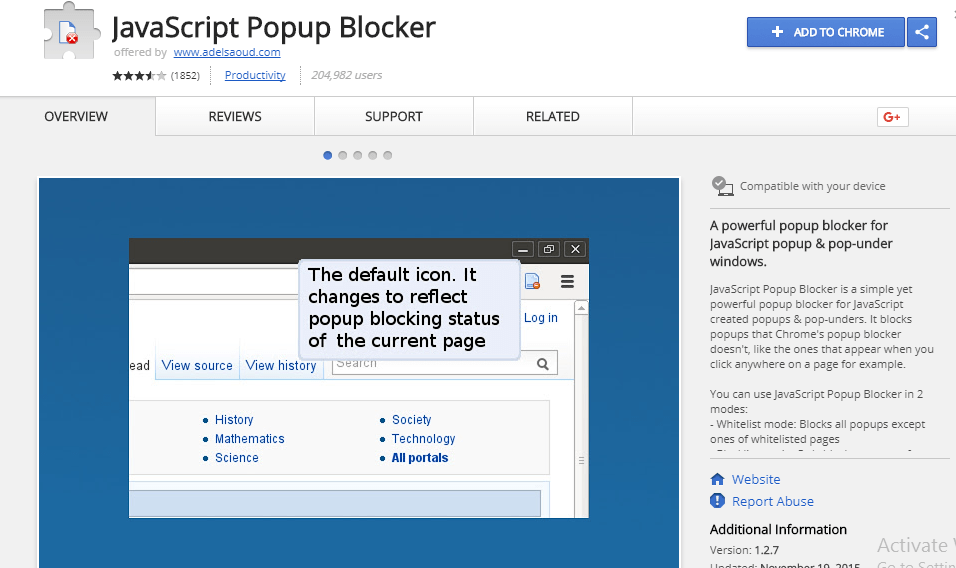Select the second carousel dot
956x568 pixels.
coord(343,155)
